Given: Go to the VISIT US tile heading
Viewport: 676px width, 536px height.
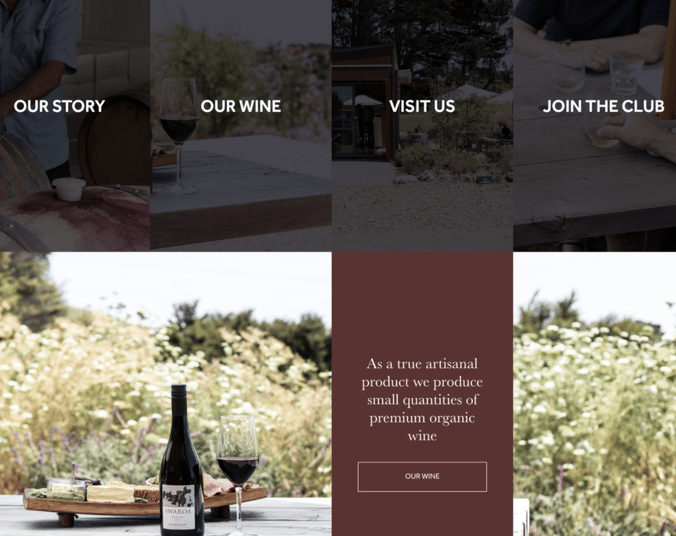Looking at the screenshot, I should 422,106.
